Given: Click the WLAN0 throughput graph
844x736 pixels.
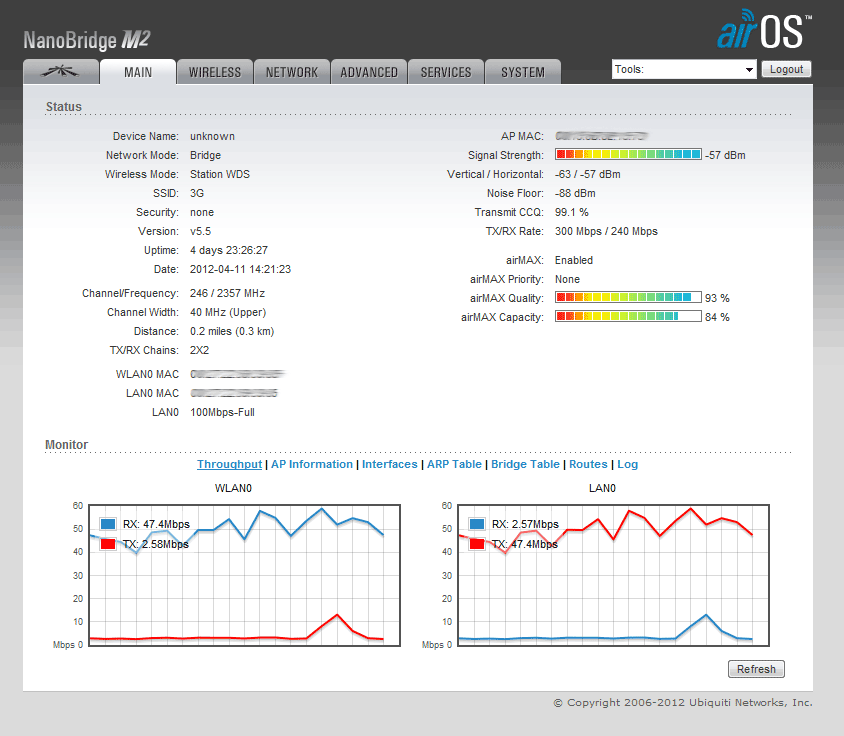Looking at the screenshot, I should [x=244, y=575].
